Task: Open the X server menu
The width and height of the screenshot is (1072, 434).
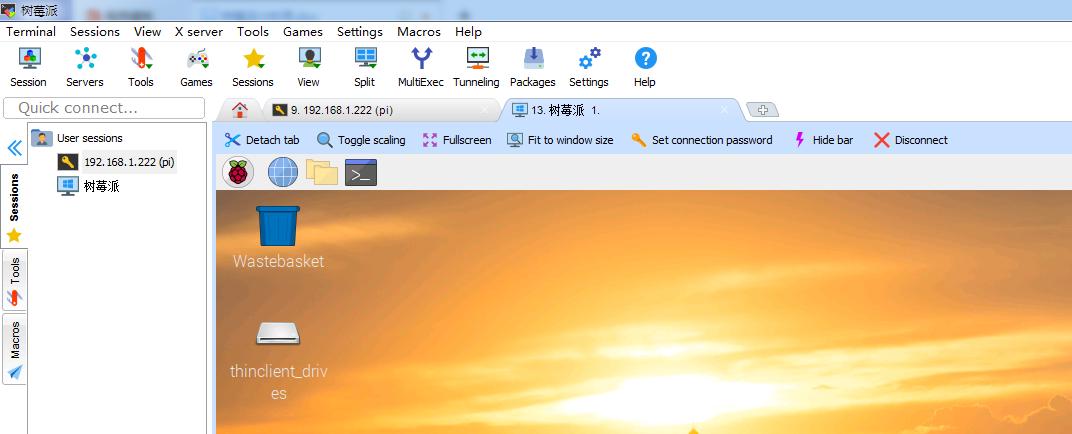Action: click(x=199, y=31)
